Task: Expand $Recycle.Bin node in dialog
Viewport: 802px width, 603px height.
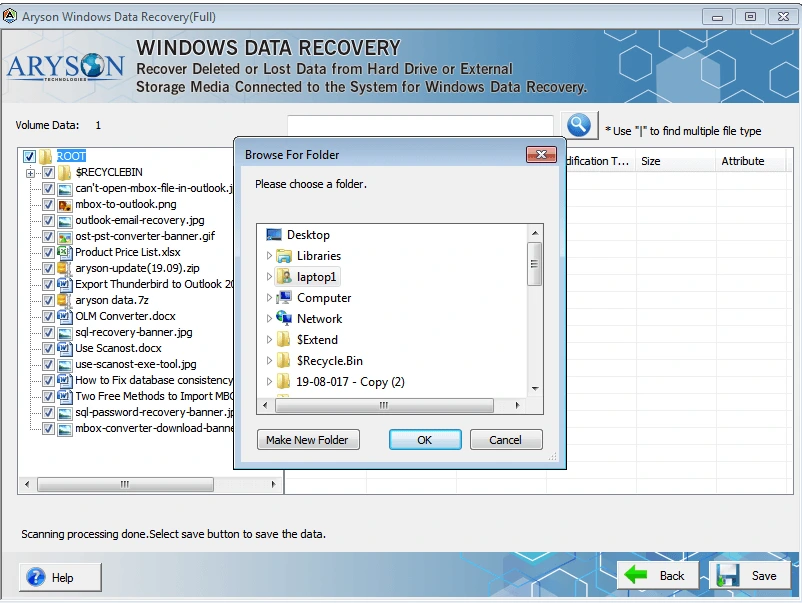Action: pos(269,361)
